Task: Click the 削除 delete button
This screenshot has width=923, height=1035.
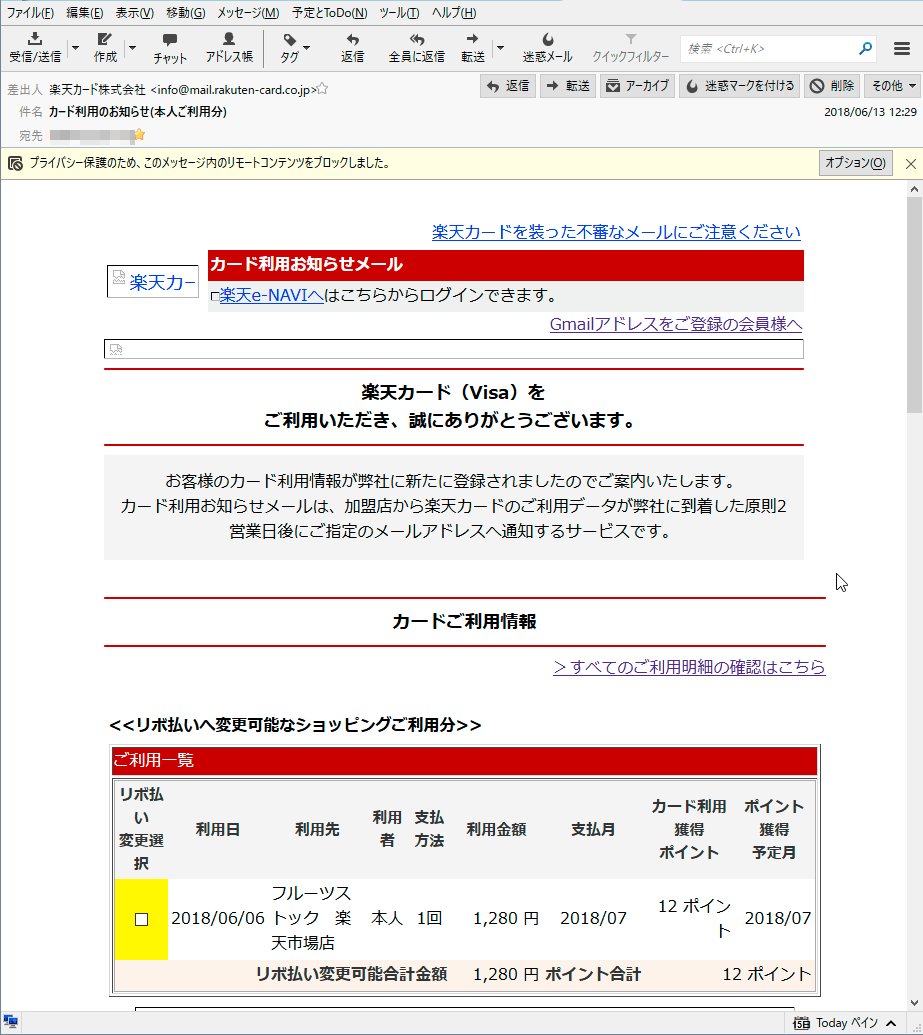Action: pyautogui.click(x=832, y=86)
